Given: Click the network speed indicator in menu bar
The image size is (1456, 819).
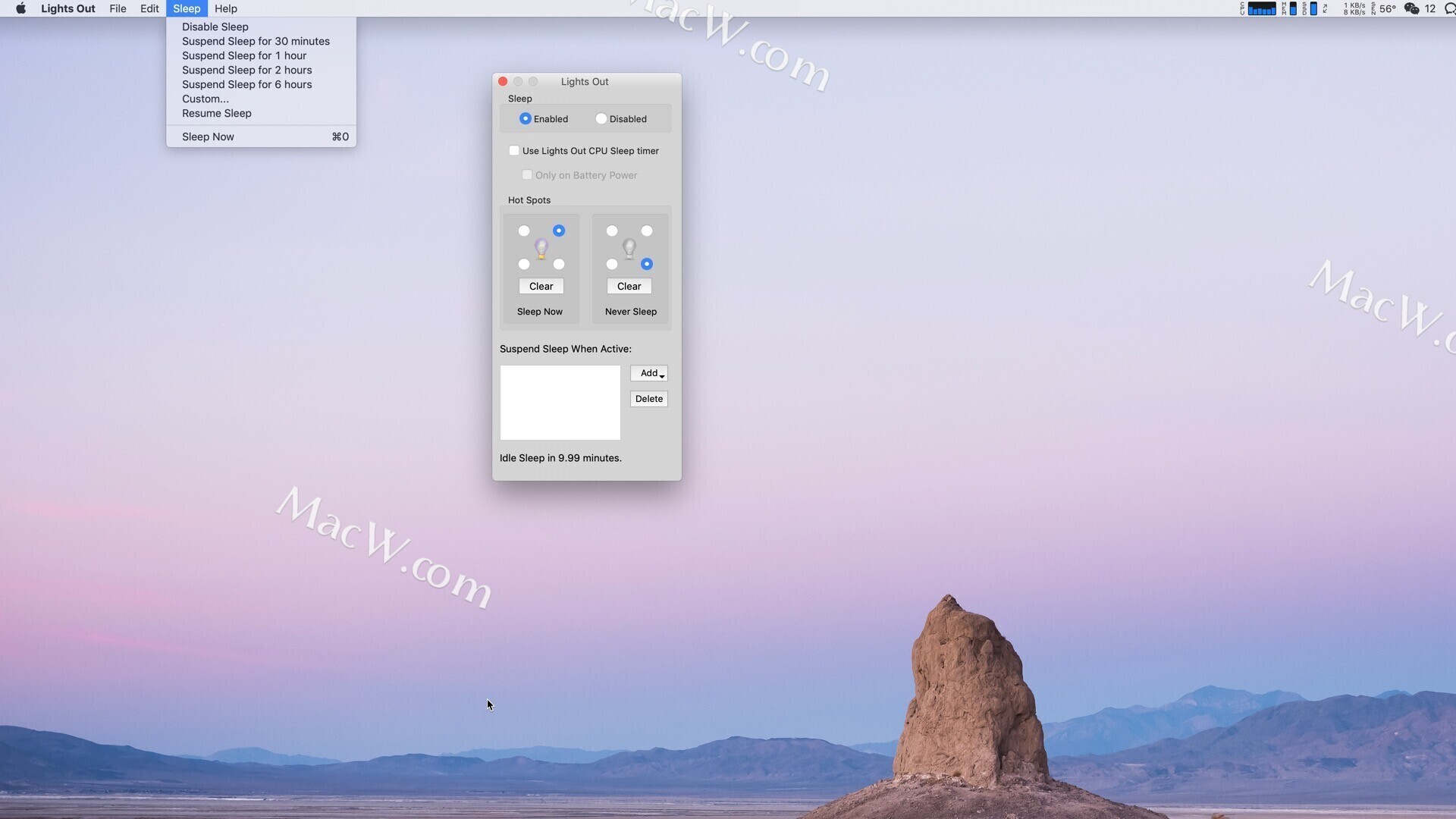Looking at the screenshot, I should coord(1354,8).
